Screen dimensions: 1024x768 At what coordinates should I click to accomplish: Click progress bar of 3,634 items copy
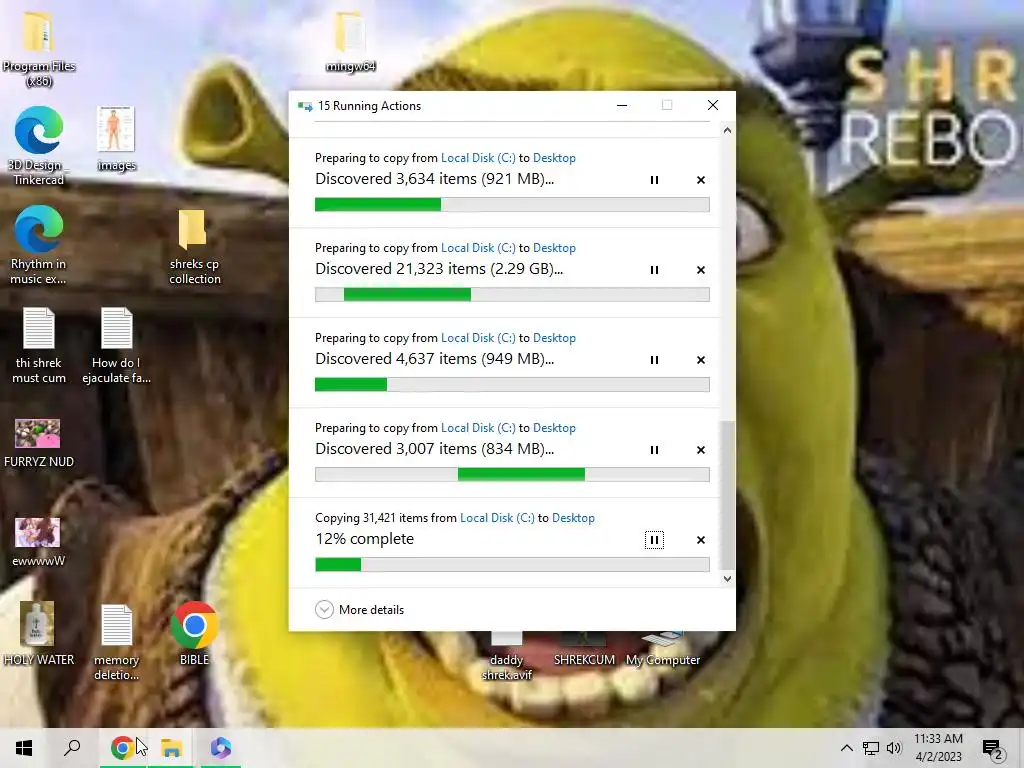click(512, 204)
